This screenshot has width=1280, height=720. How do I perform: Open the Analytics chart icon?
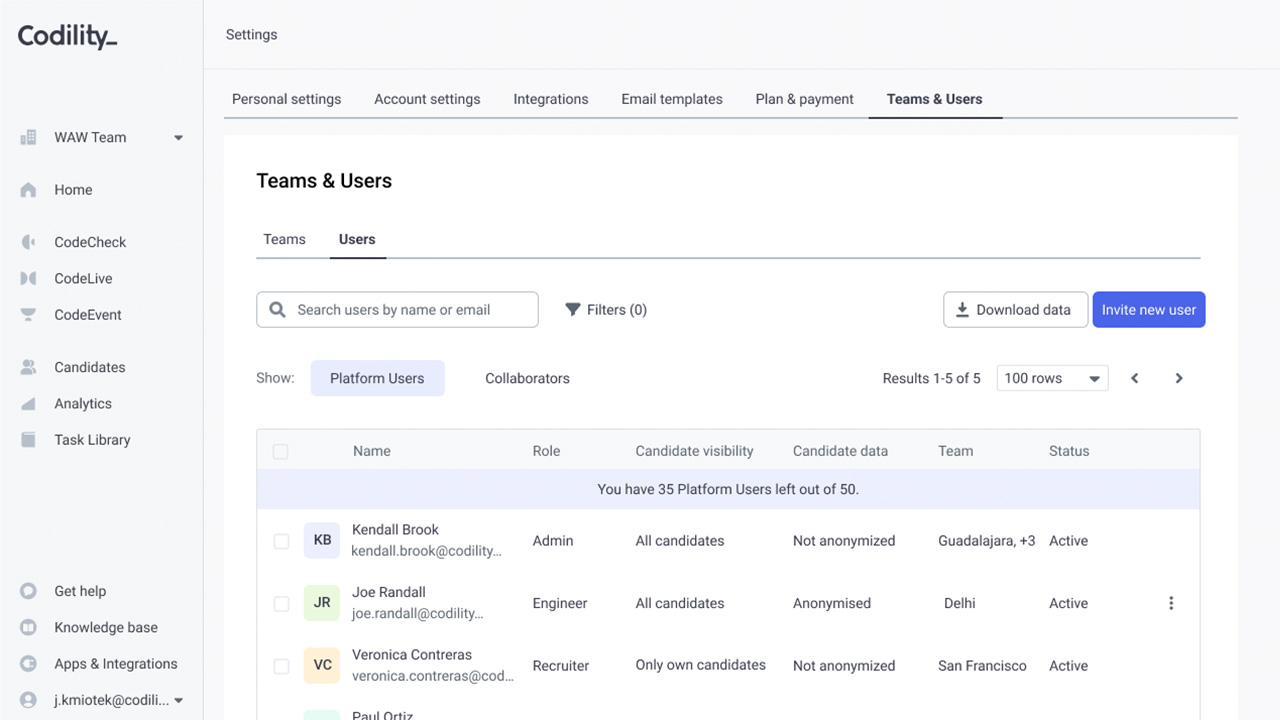click(28, 404)
